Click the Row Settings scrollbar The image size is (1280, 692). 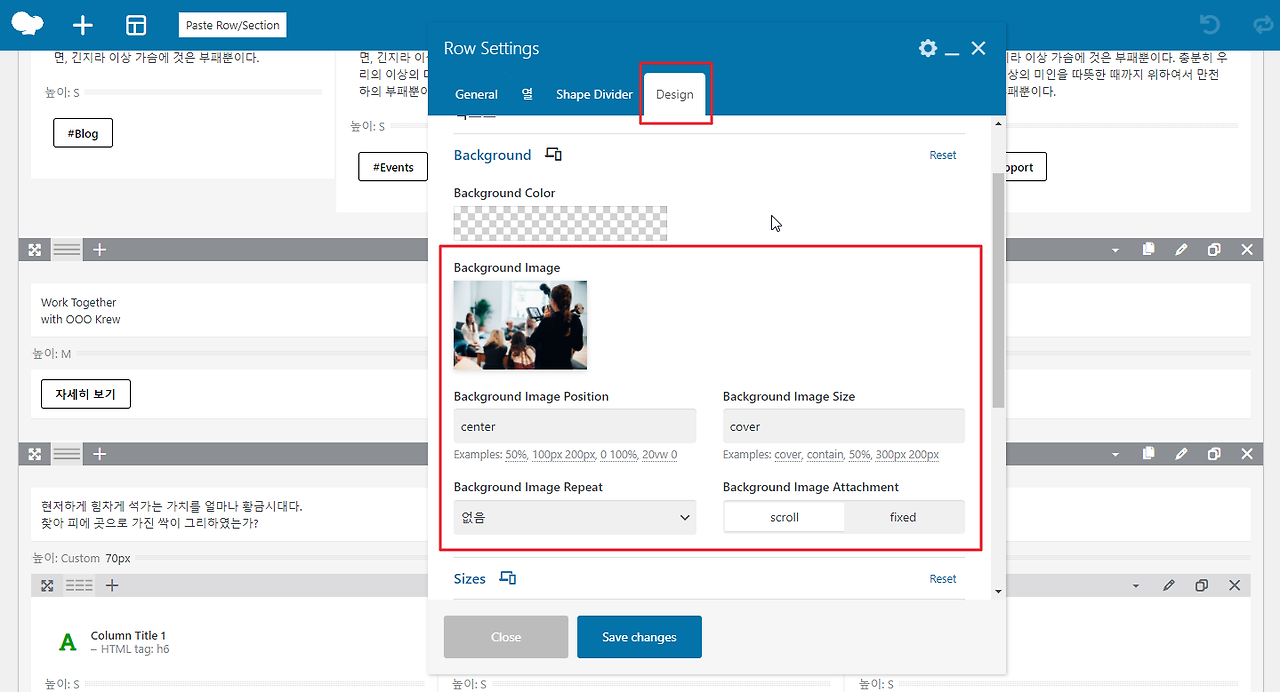[x=998, y=290]
